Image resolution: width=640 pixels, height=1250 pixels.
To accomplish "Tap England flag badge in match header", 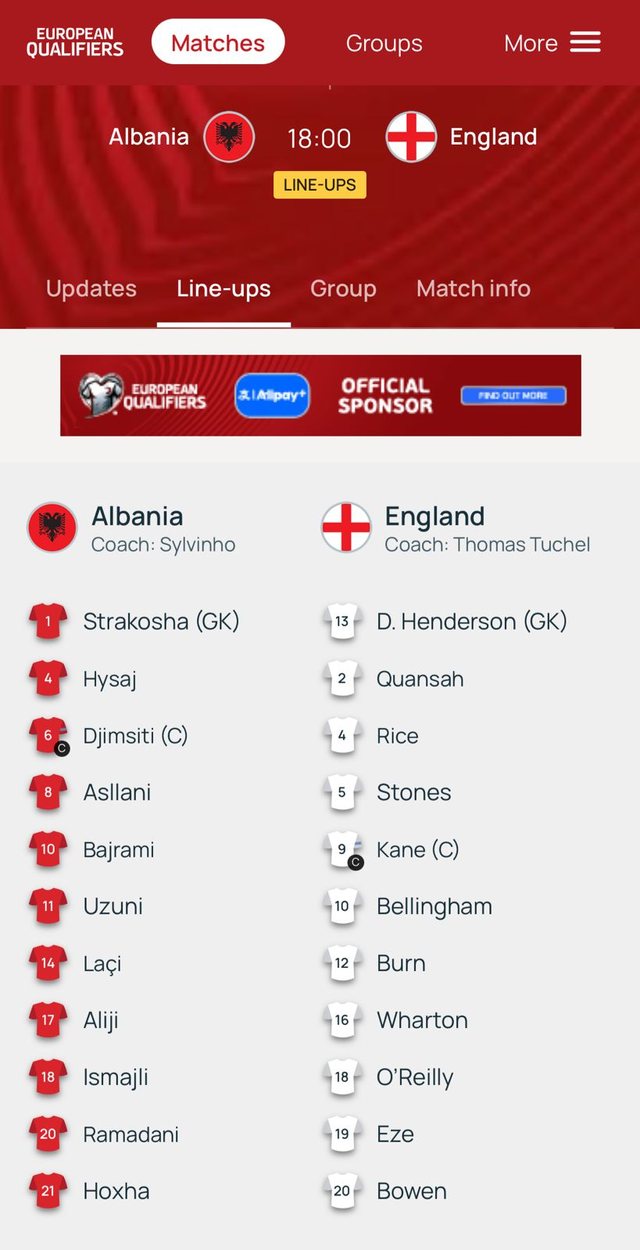I will (x=411, y=137).
